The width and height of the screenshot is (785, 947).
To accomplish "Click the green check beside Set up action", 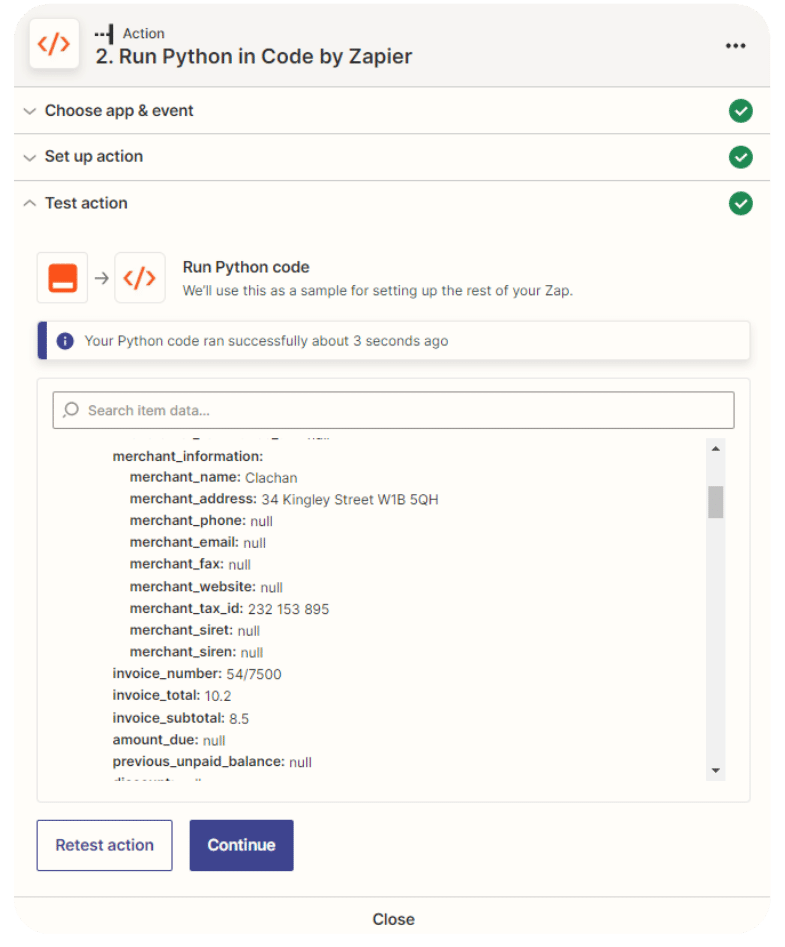I will tap(740, 157).
